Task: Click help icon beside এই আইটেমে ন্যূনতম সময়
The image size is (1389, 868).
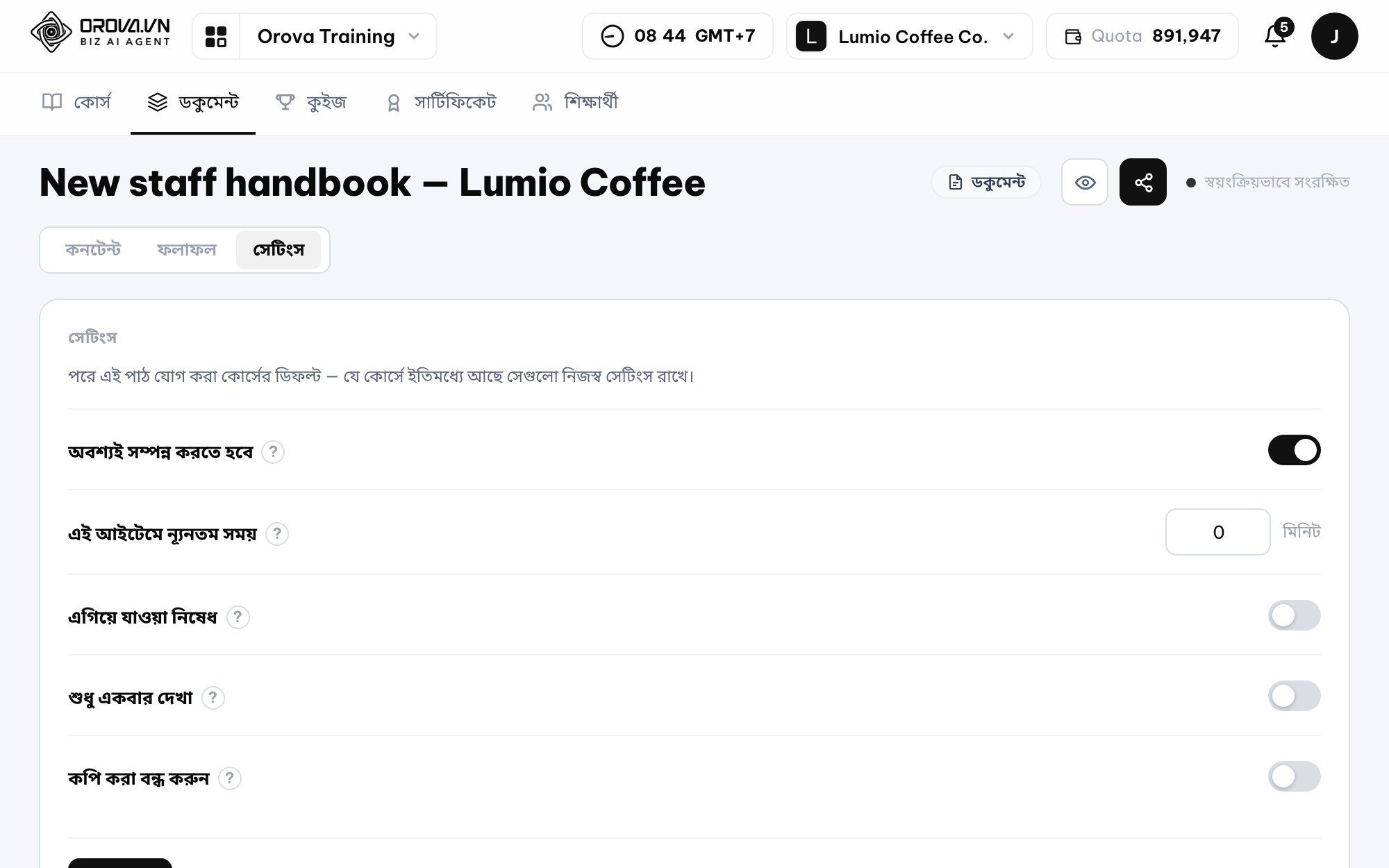Action: [277, 534]
